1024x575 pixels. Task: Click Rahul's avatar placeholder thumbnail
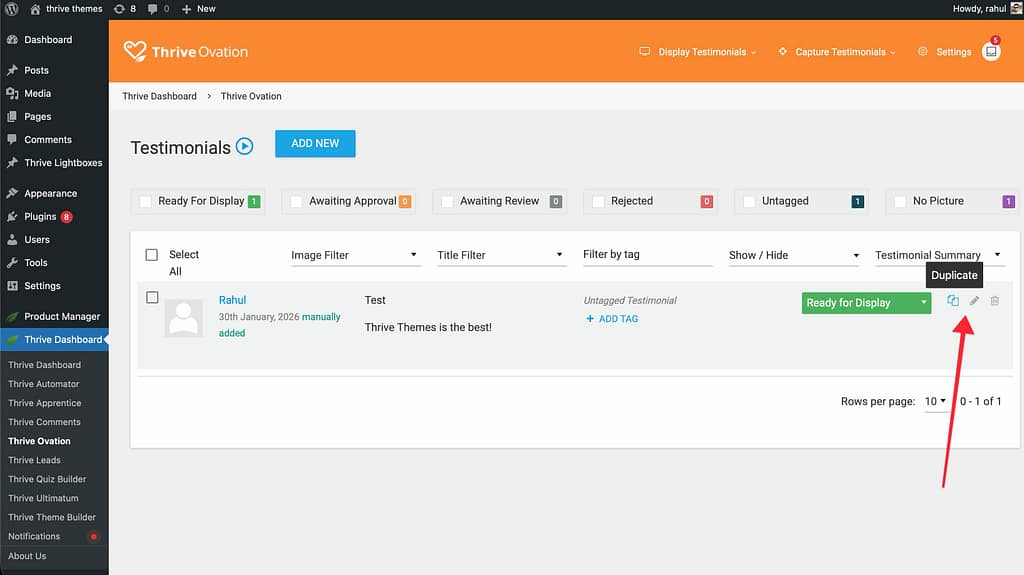coord(183,317)
